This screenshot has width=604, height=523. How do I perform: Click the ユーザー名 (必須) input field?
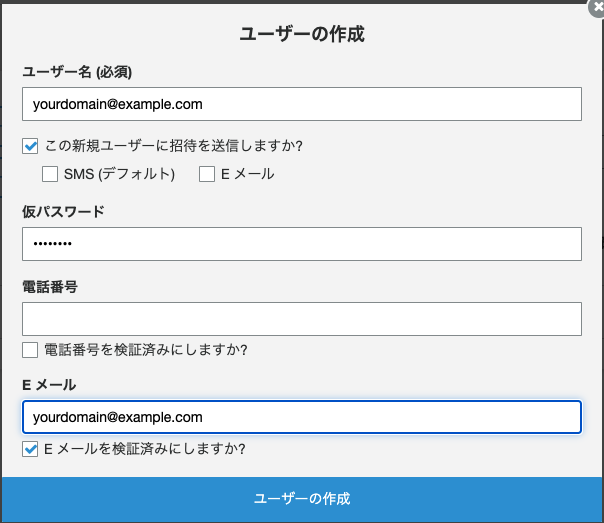pos(302,104)
